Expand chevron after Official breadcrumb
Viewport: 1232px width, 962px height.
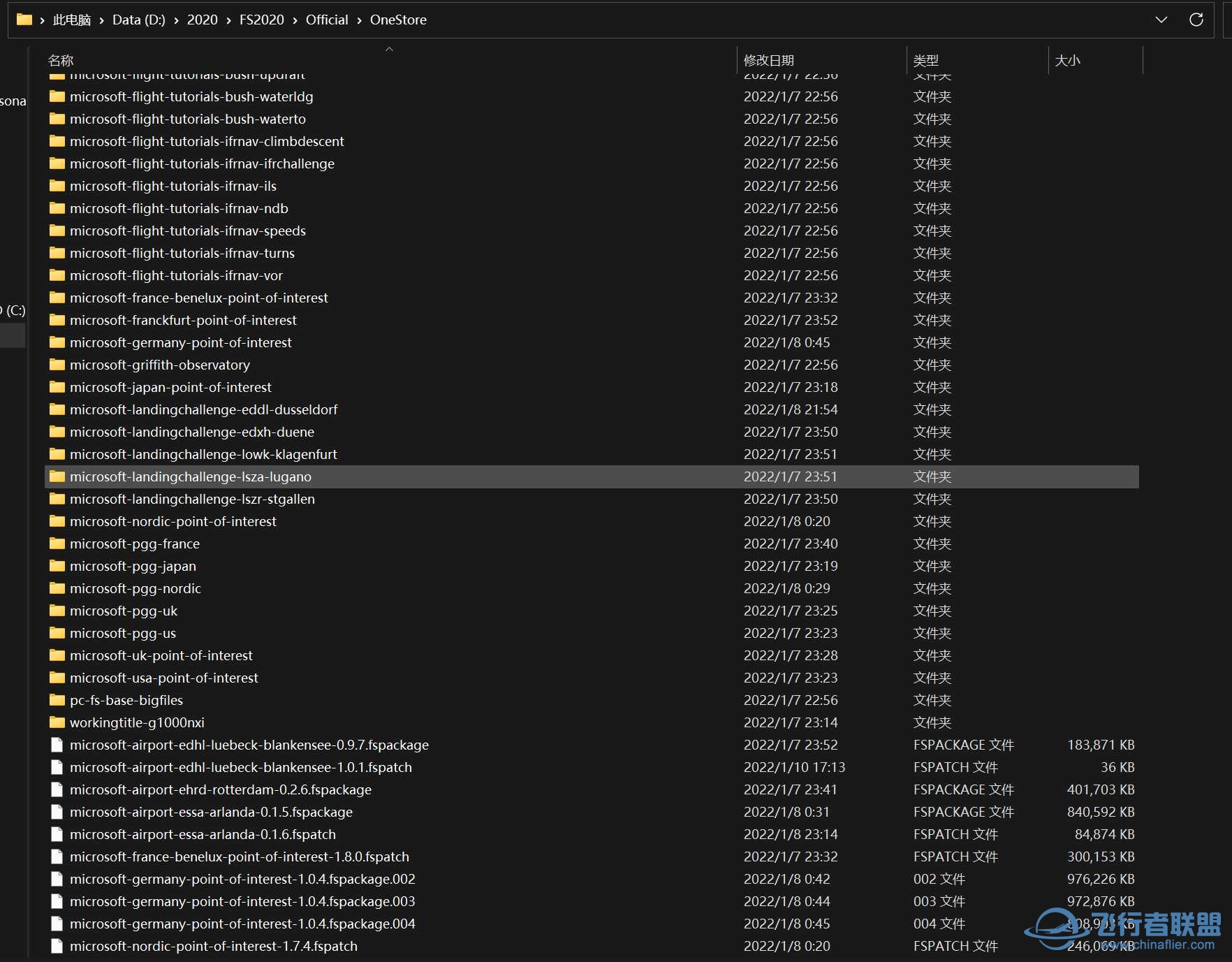coord(359,20)
